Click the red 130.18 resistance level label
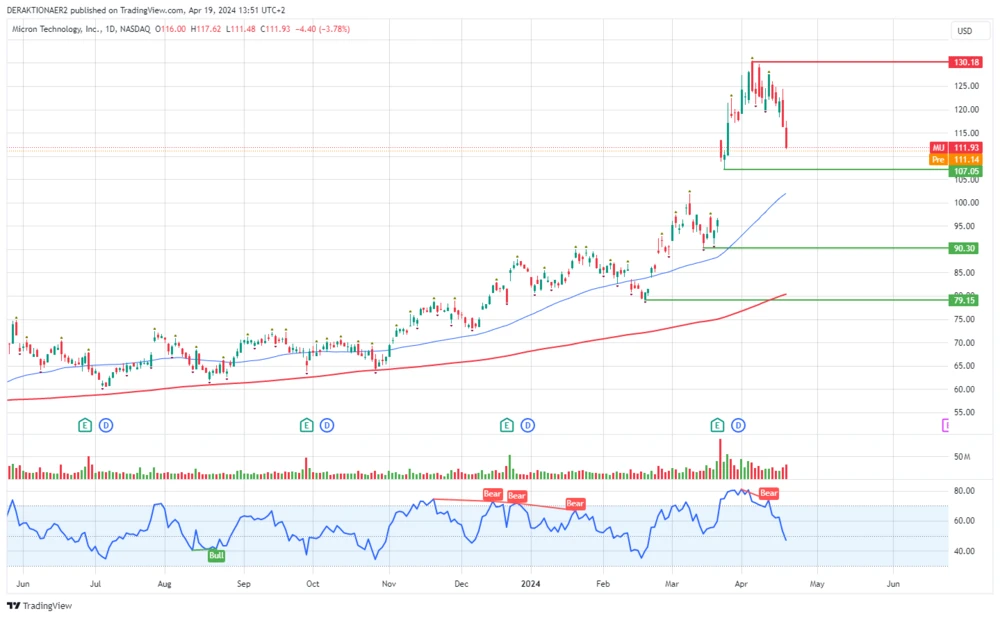The height and width of the screenshot is (618, 1000). pyautogui.click(x=964, y=61)
